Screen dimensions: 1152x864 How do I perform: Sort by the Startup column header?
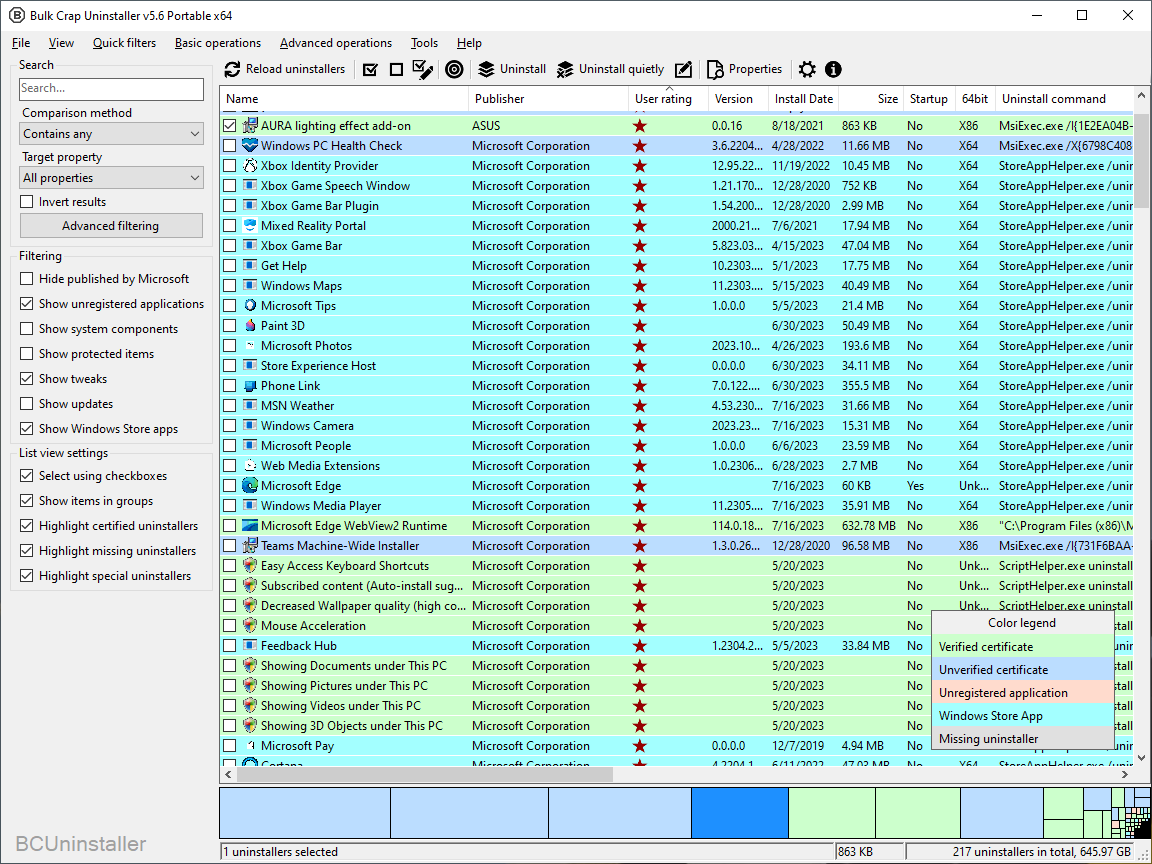tap(929, 98)
